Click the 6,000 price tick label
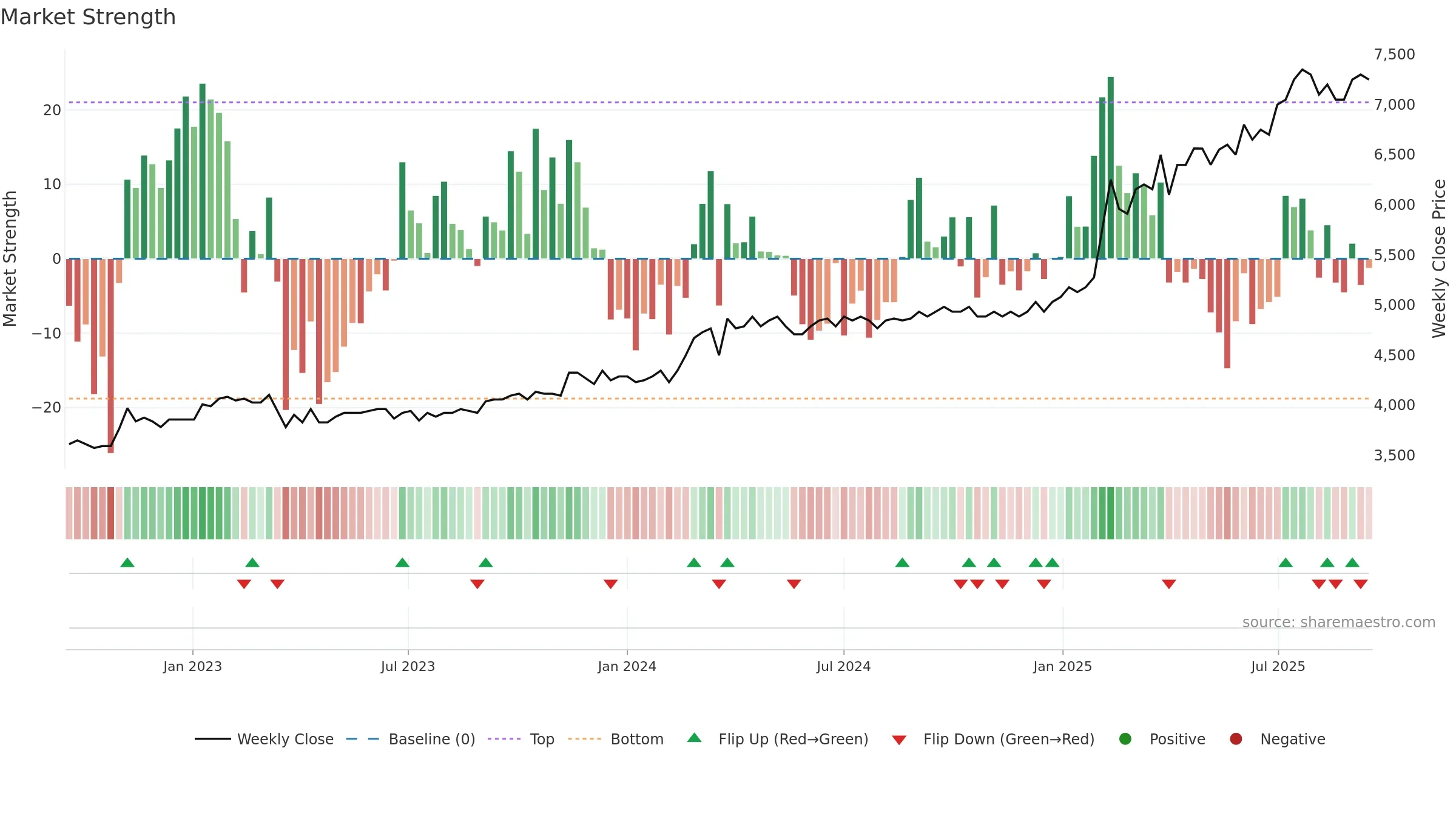This screenshot has width=1456, height=819. (x=1394, y=204)
